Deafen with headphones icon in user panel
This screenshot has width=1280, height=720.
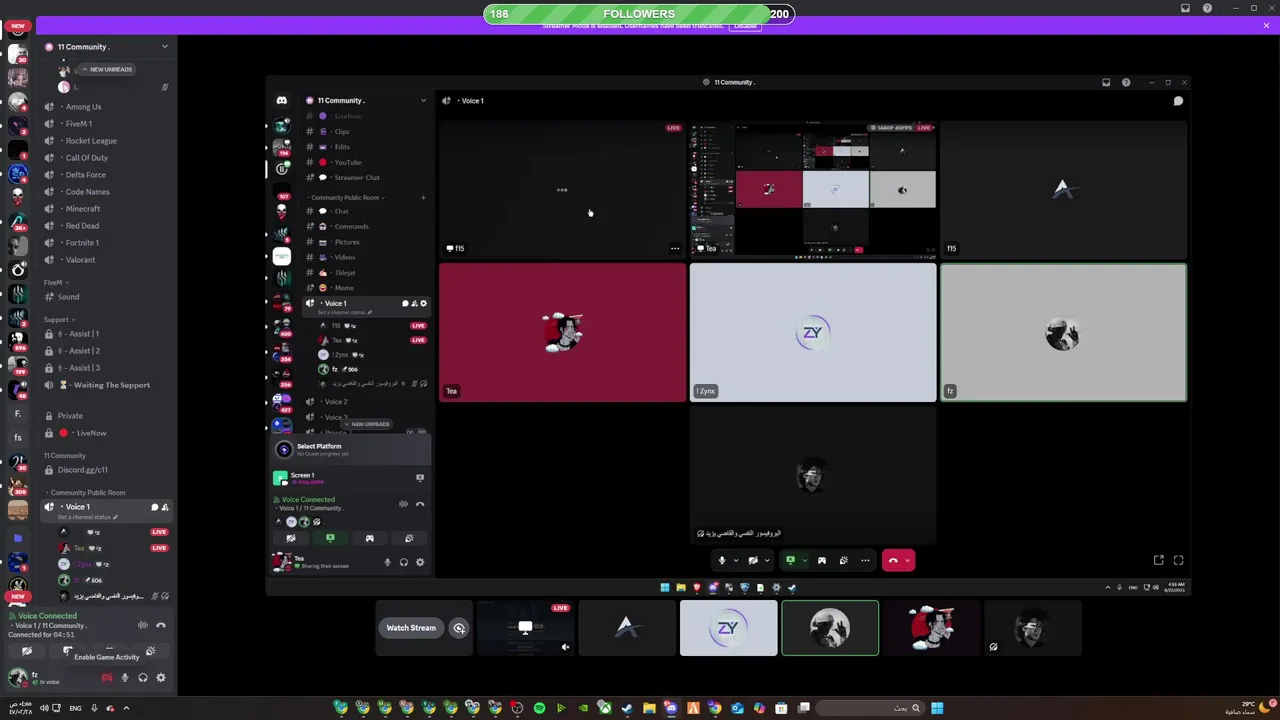coord(143,678)
